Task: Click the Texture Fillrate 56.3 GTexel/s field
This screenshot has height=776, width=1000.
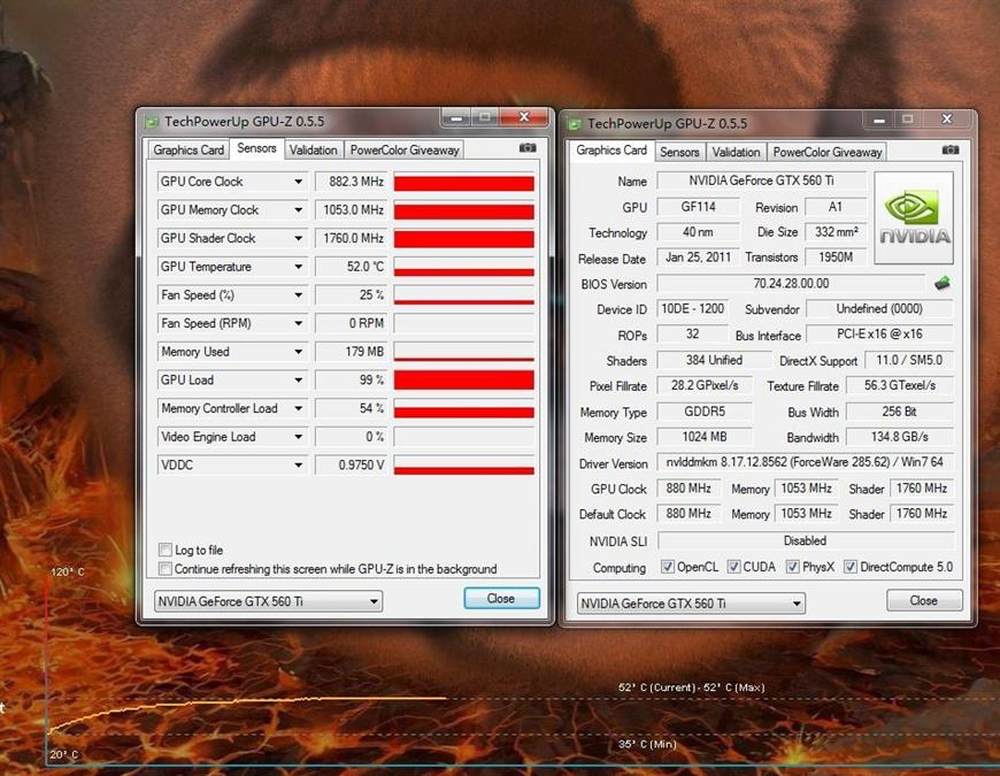Action: point(900,386)
